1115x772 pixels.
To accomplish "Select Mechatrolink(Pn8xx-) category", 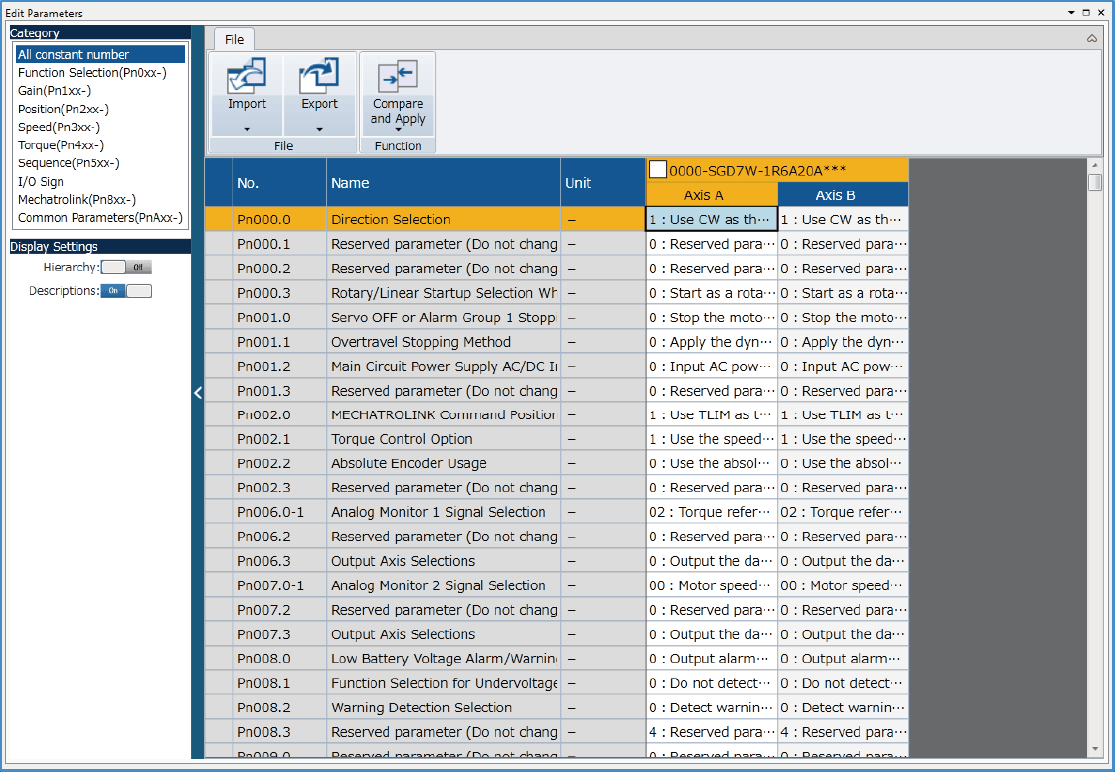I will [x=76, y=199].
